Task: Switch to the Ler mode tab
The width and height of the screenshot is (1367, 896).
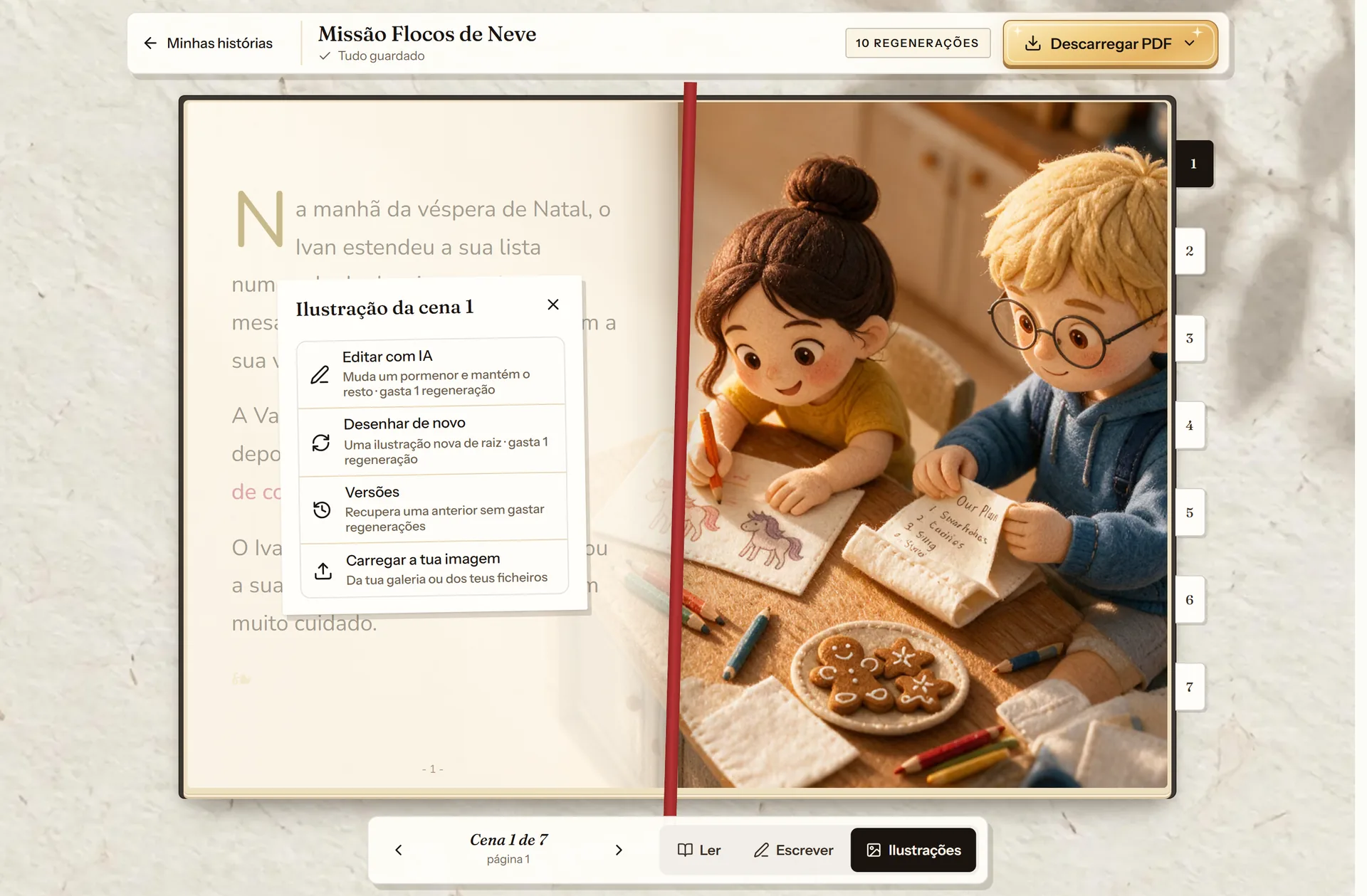Action: [x=699, y=850]
